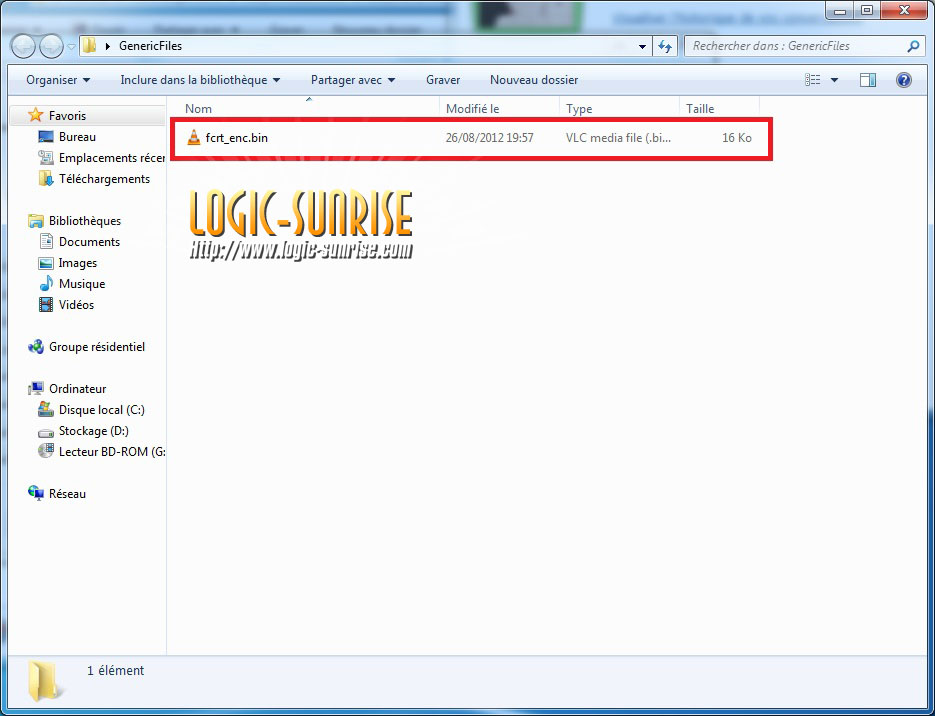
Task: Click the refresh button next to address bar
Action: [665, 46]
